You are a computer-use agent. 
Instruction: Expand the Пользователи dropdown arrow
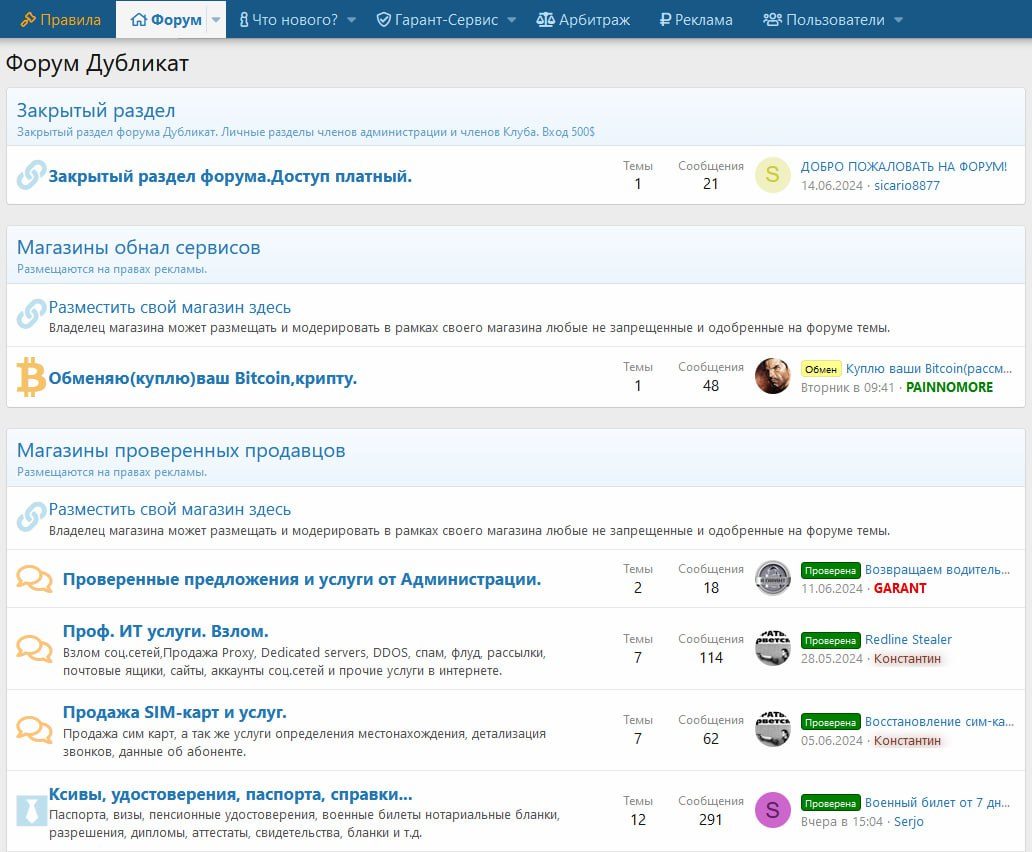point(897,20)
